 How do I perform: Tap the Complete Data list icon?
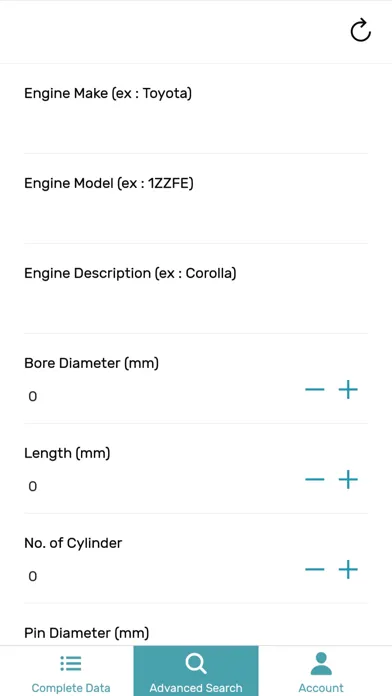tap(71, 663)
